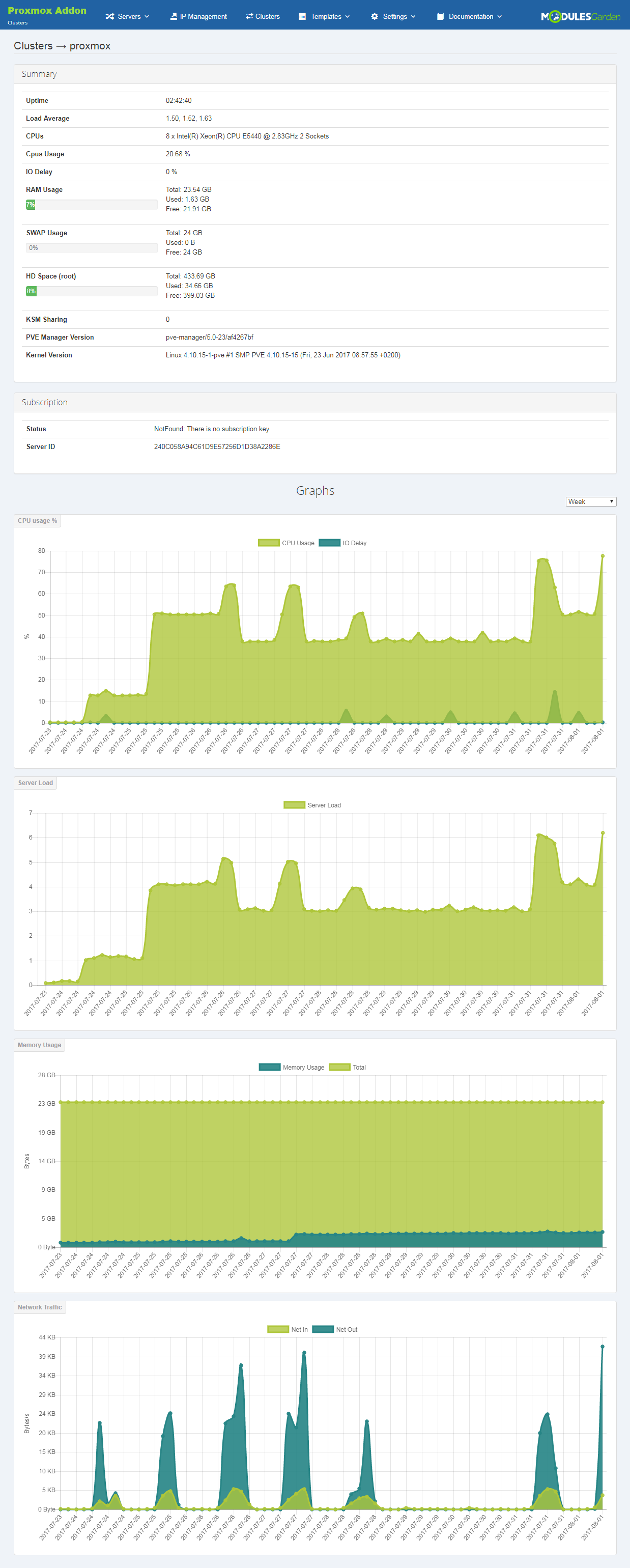
Task: Click the Settings gear icon
Action: tap(375, 16)
